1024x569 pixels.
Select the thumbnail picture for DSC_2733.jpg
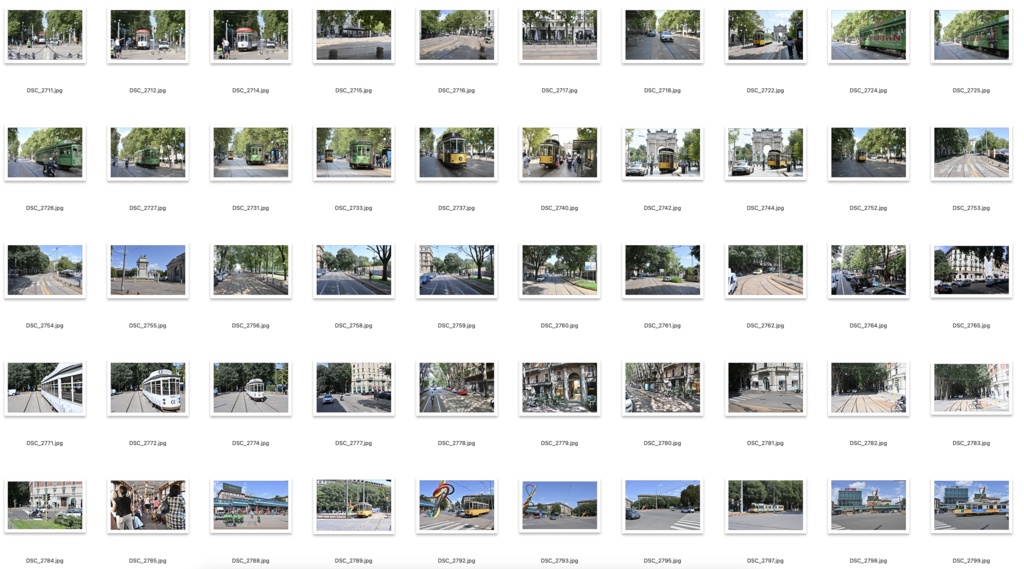(353, 153)
